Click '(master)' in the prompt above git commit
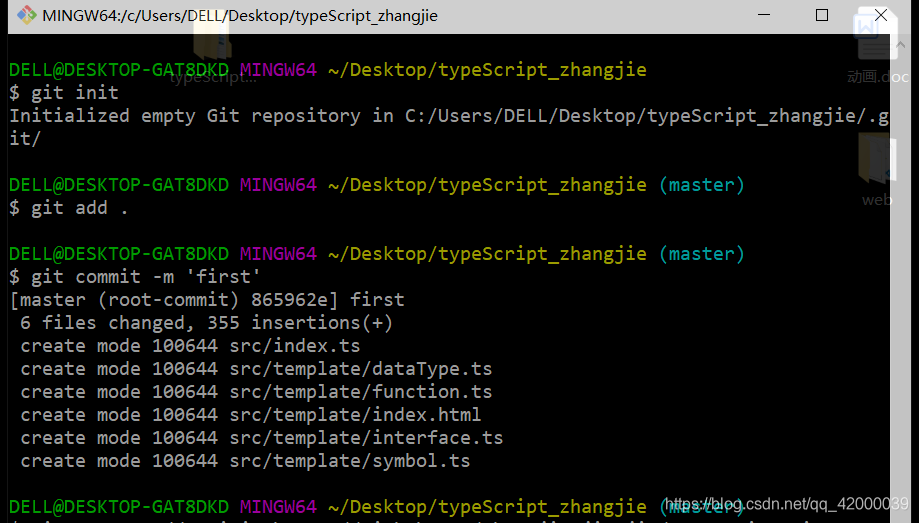919x523 pixels. (702, 254)
